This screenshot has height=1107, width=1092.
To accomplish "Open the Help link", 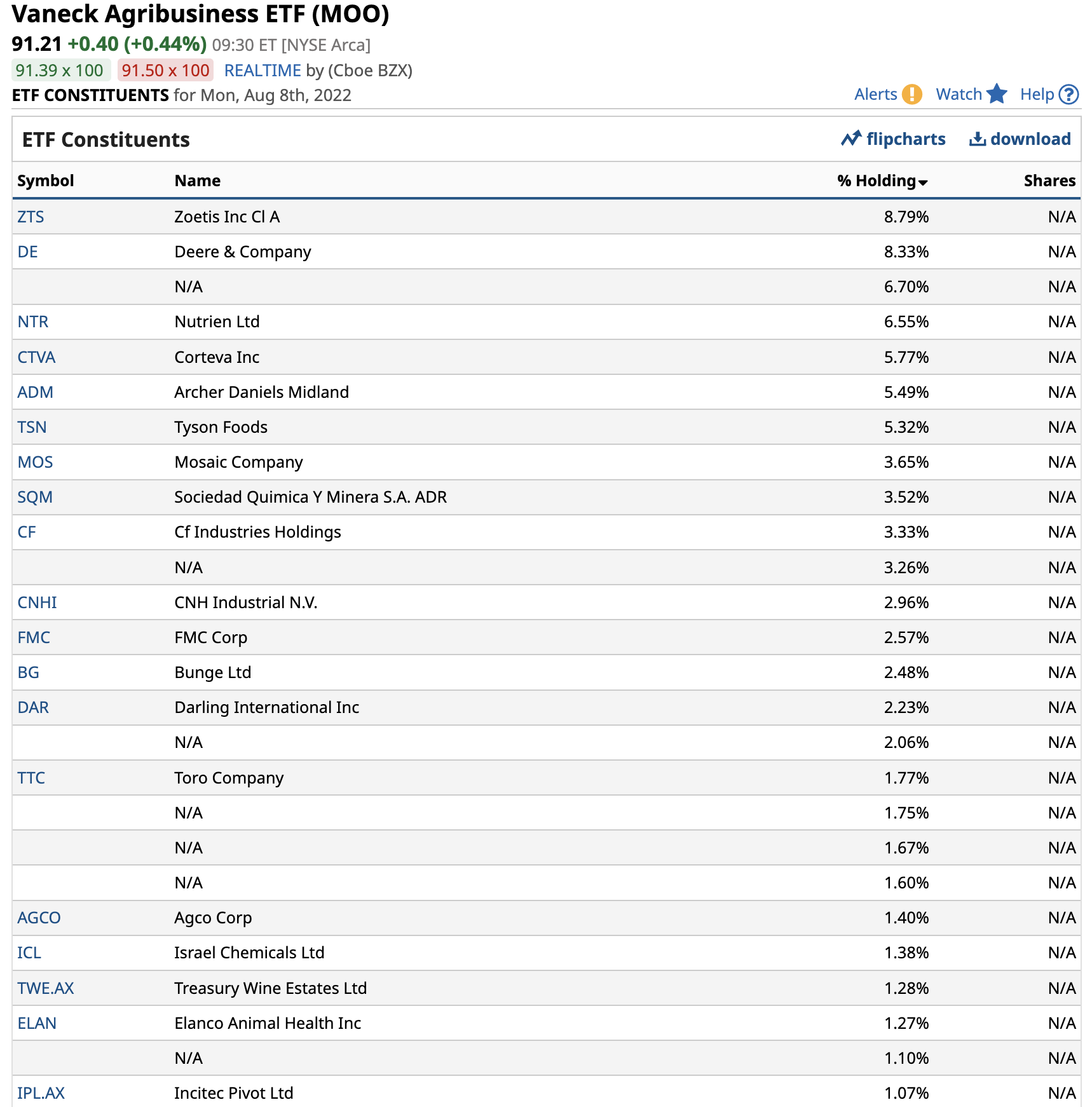I will (x=1037, y=94).
